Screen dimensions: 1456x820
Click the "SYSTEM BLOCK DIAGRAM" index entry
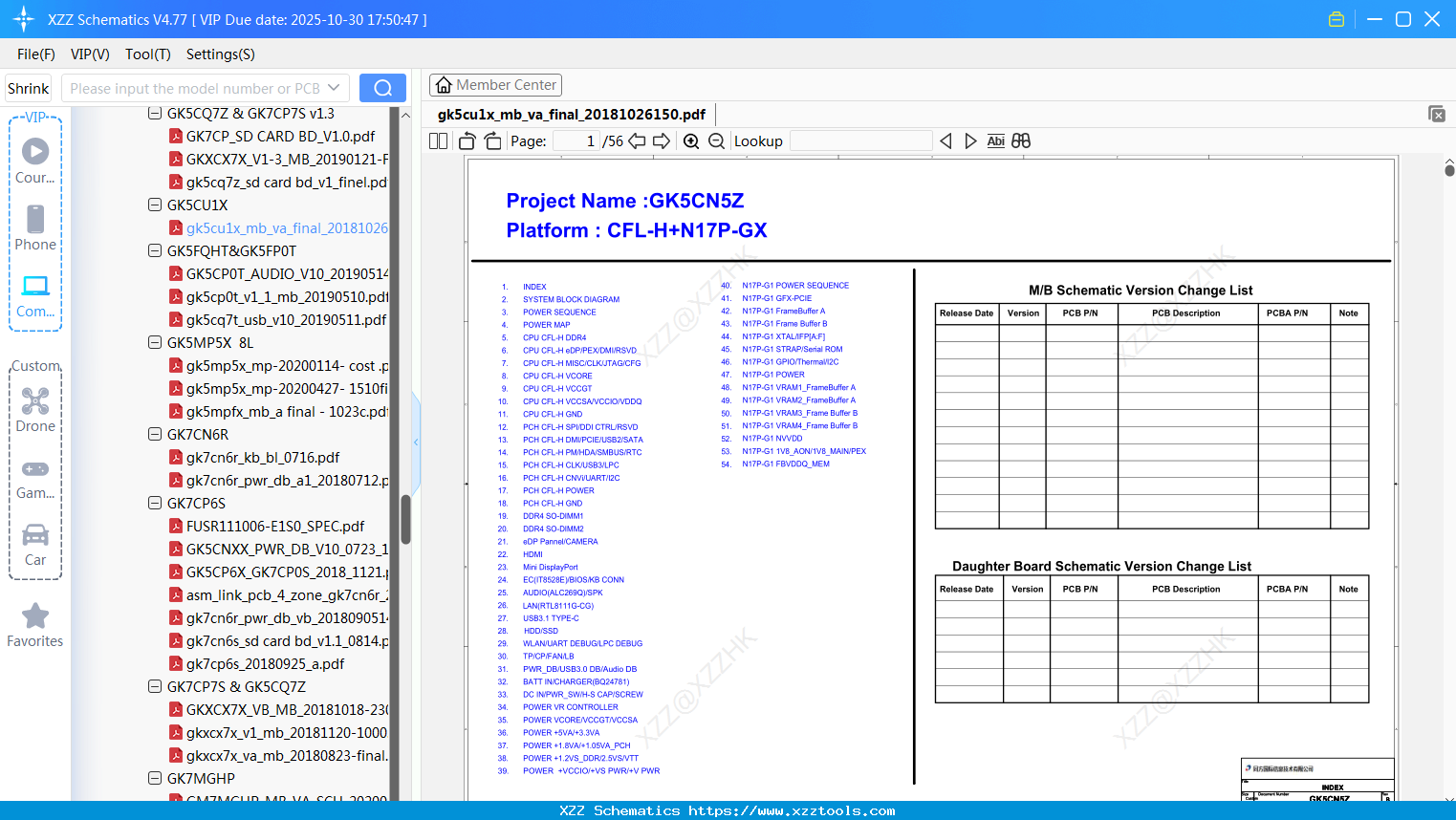coord(571,299)
